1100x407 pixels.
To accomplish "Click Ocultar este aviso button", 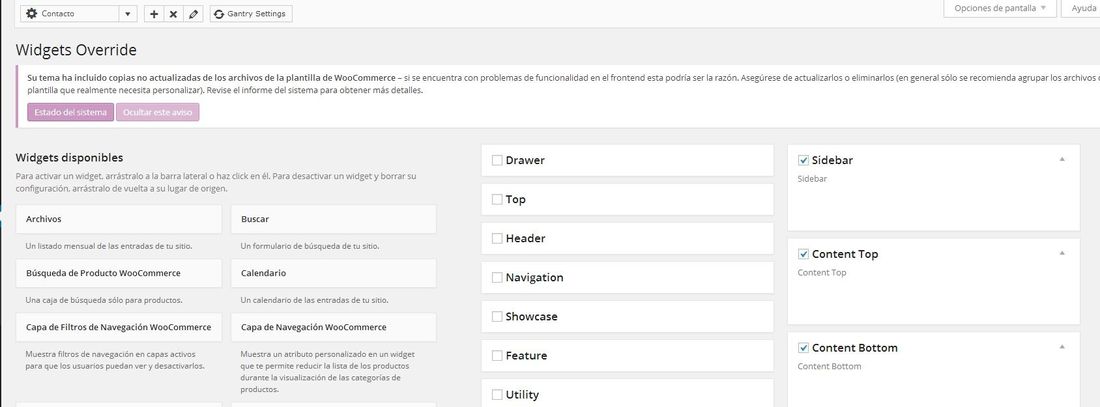I will (157, 112).
